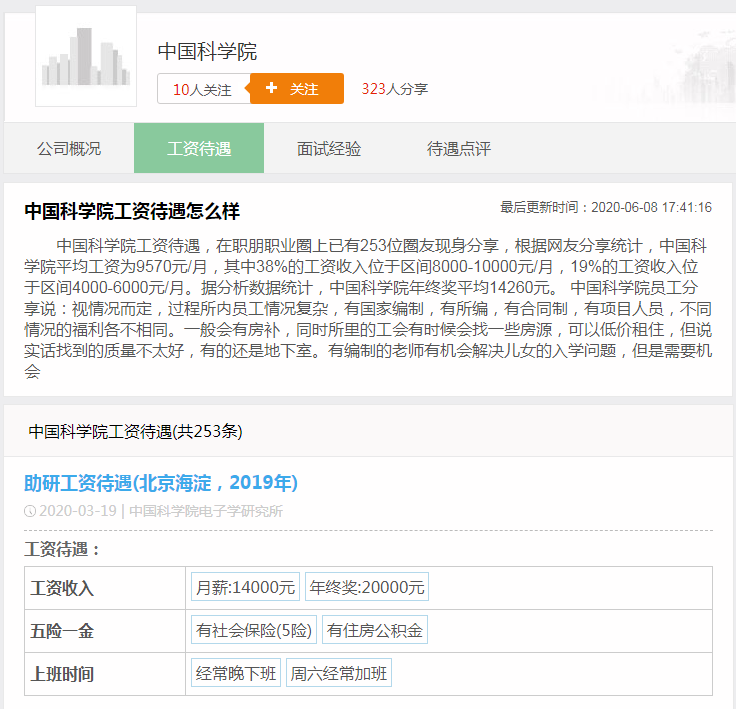Click the 月薪:14000元 tag

point(245,587)
